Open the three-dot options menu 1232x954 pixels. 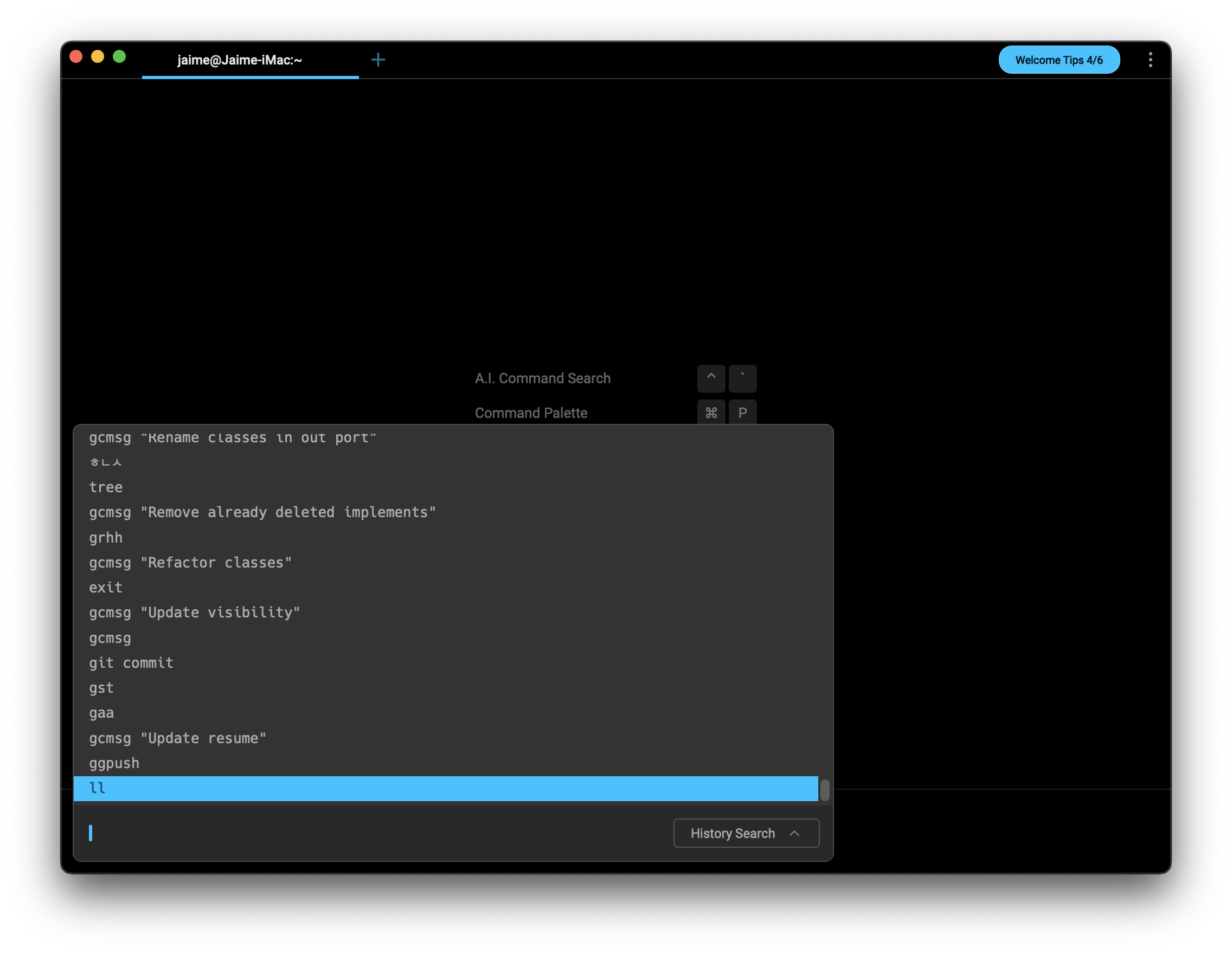click(1150, 59)
